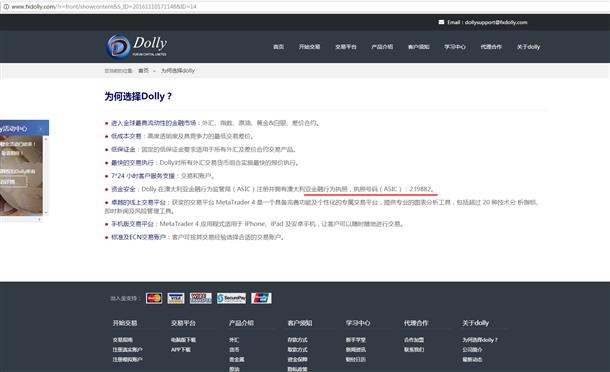Click the footer 交易平台 column heading

pos(183,323)
